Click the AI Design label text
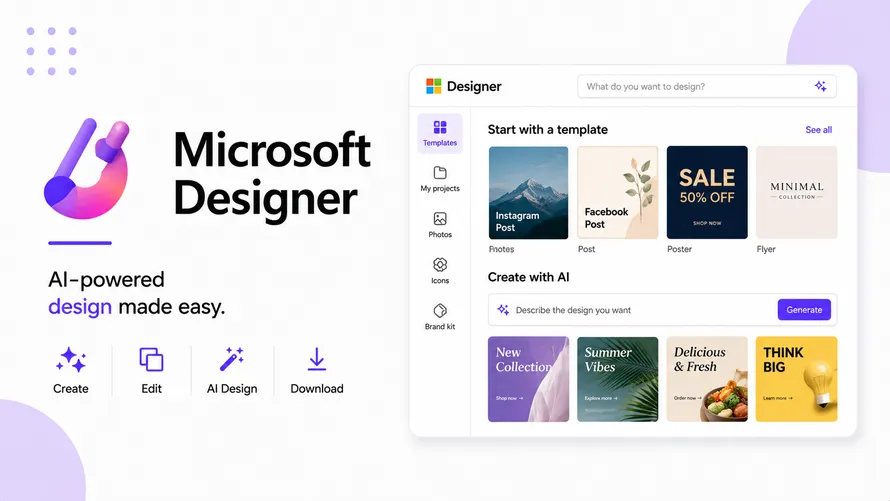 click(232, 389)
